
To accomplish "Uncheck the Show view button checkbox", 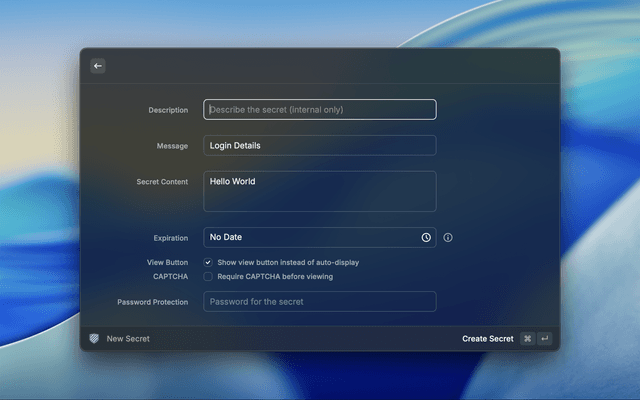I will pos(208,262).
